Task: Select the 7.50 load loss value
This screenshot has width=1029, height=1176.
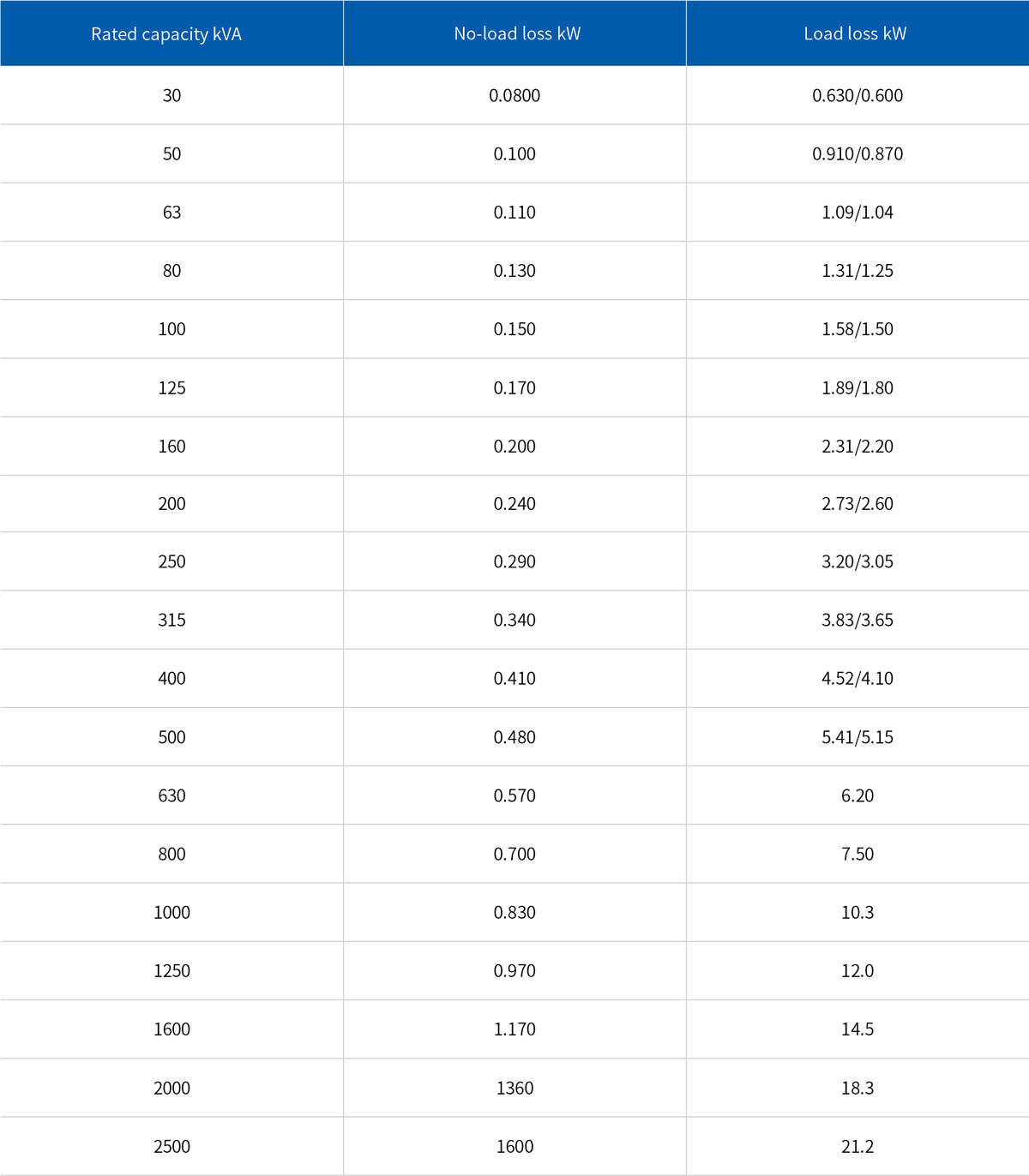Action: 857,855
